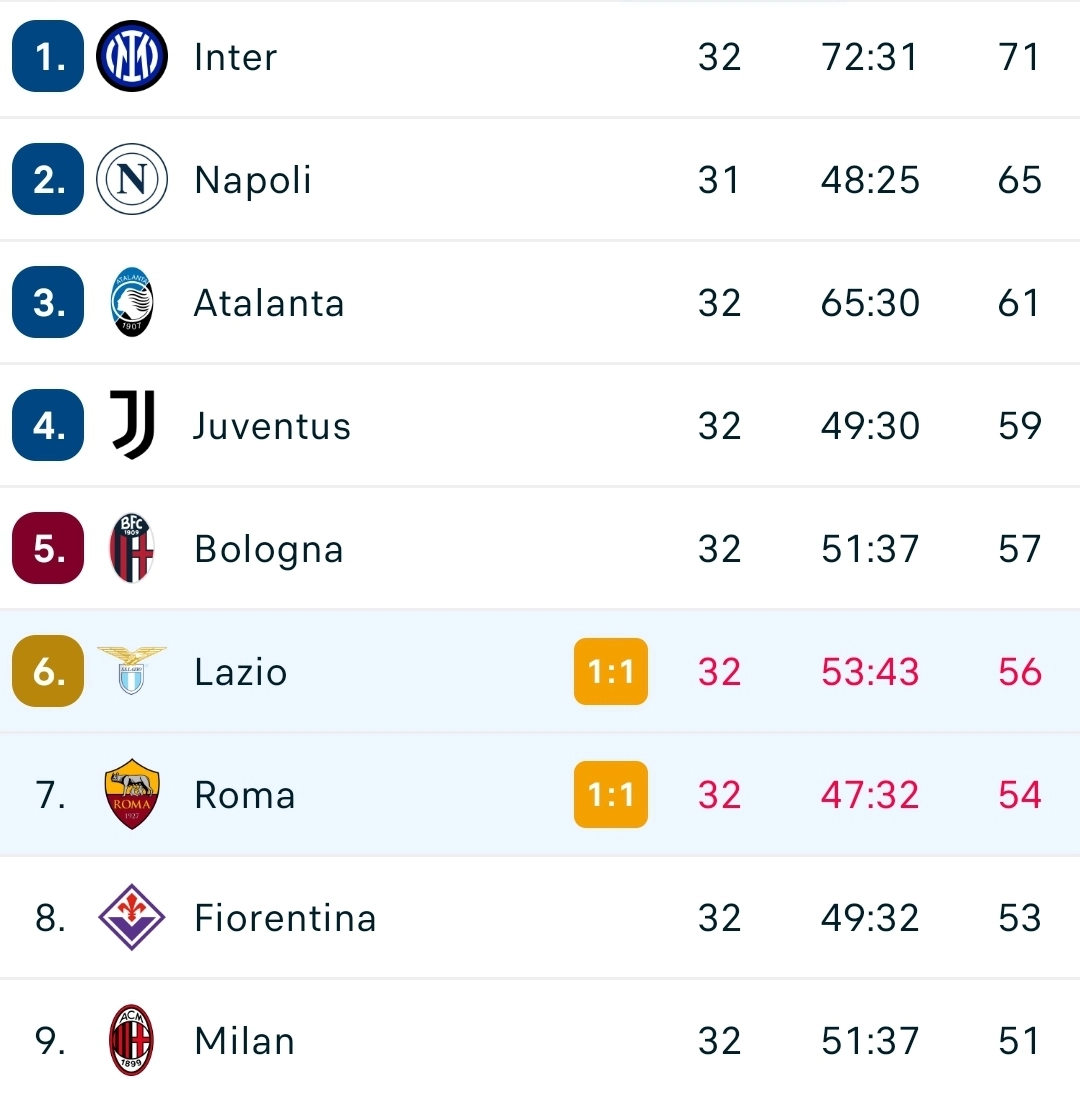Click the gold position 6 badge

48,671
